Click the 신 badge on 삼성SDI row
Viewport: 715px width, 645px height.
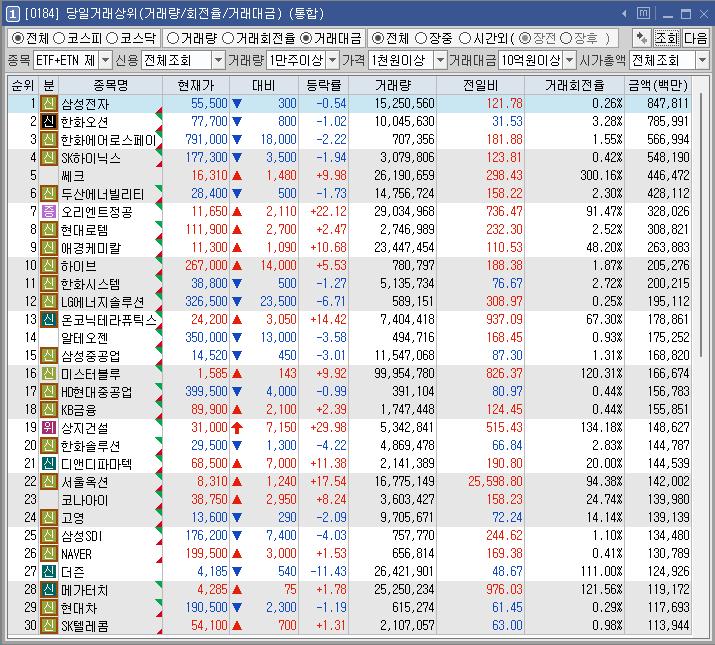coord(48,535)
